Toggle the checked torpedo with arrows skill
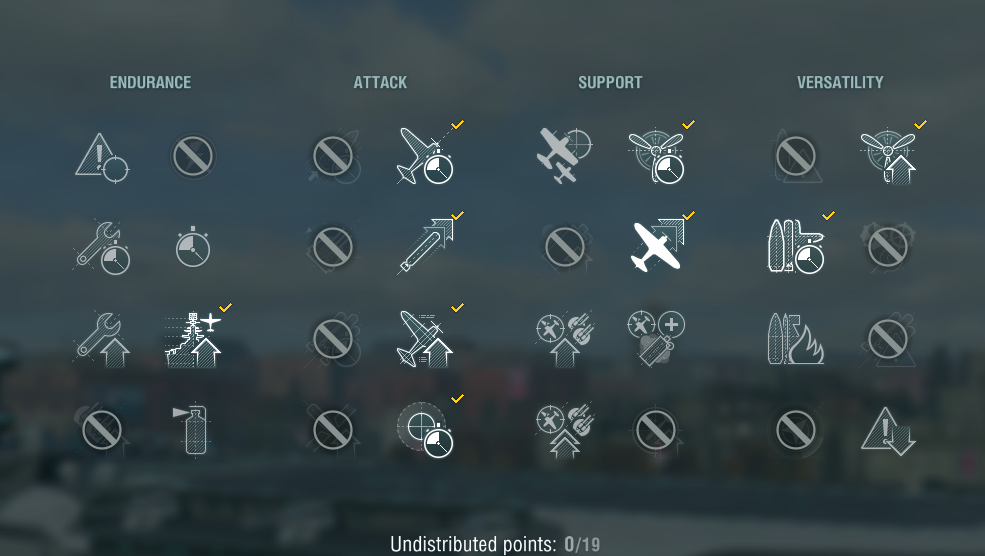The width and height of the screenshot is (985, 556). pos(426,246)
